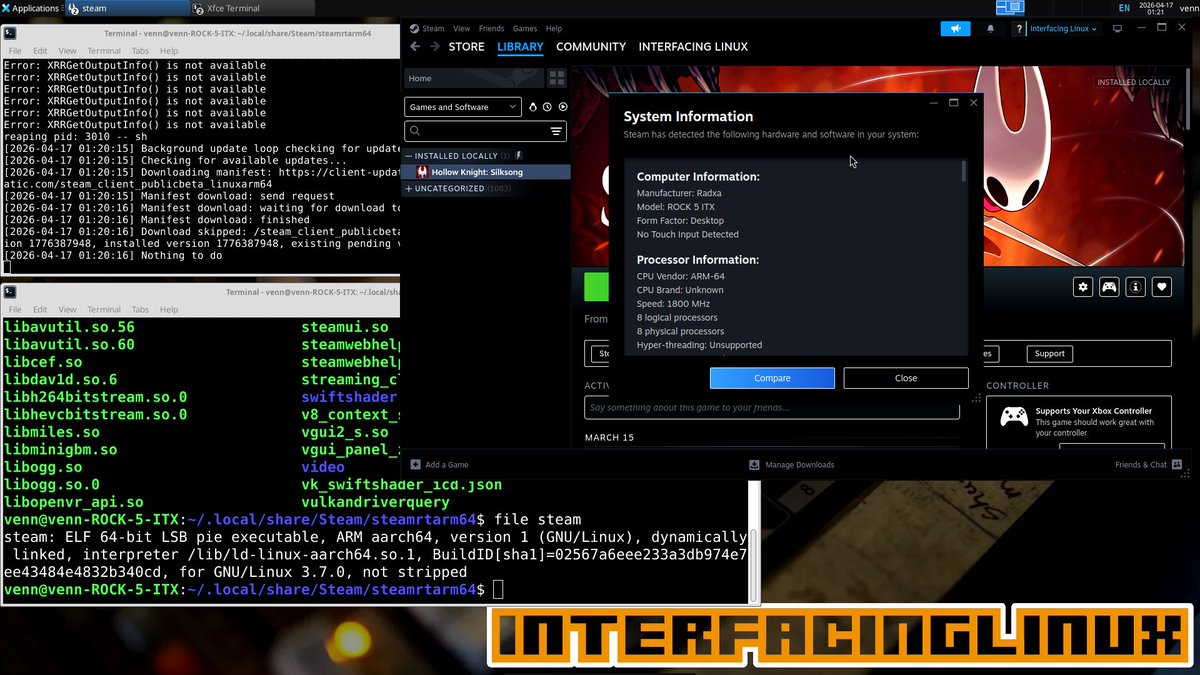This screenshot has width=1200, height=675.
Task: Click 'vulkandriverquery' in lower terminal
Action: click(x=375, y=502)
